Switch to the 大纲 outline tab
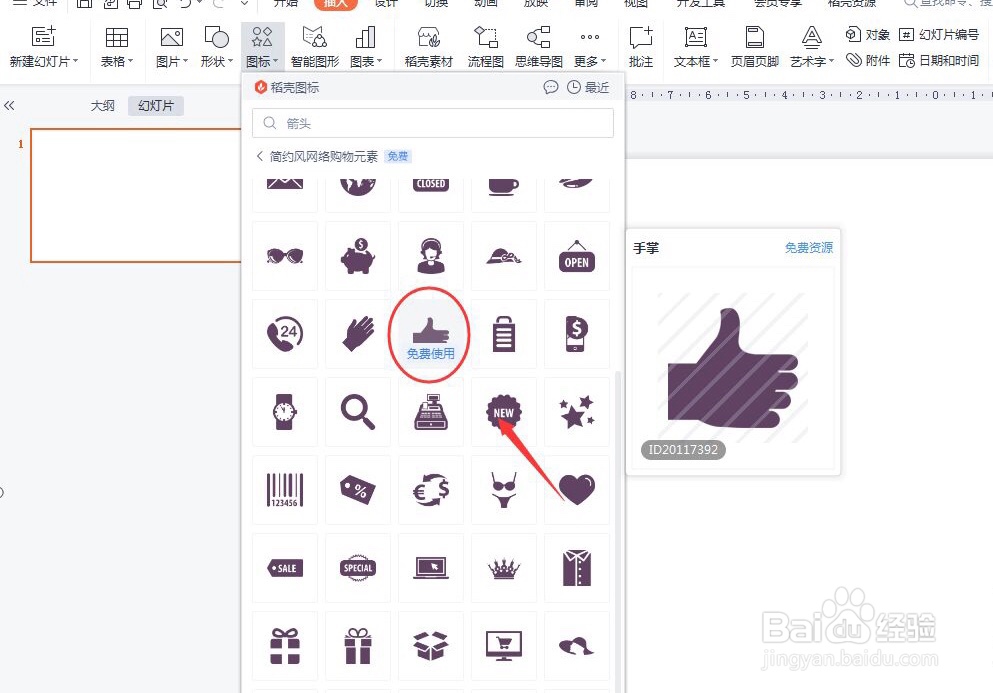993x693 pixels. point(102,106)
